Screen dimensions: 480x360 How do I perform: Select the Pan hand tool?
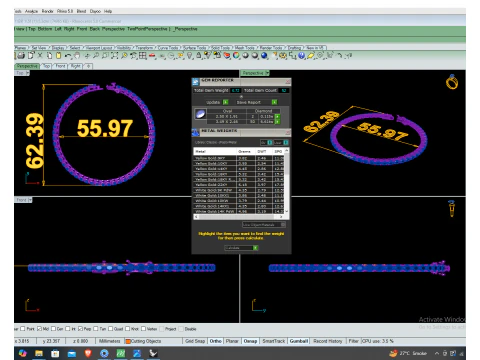(x=77, y=56)
